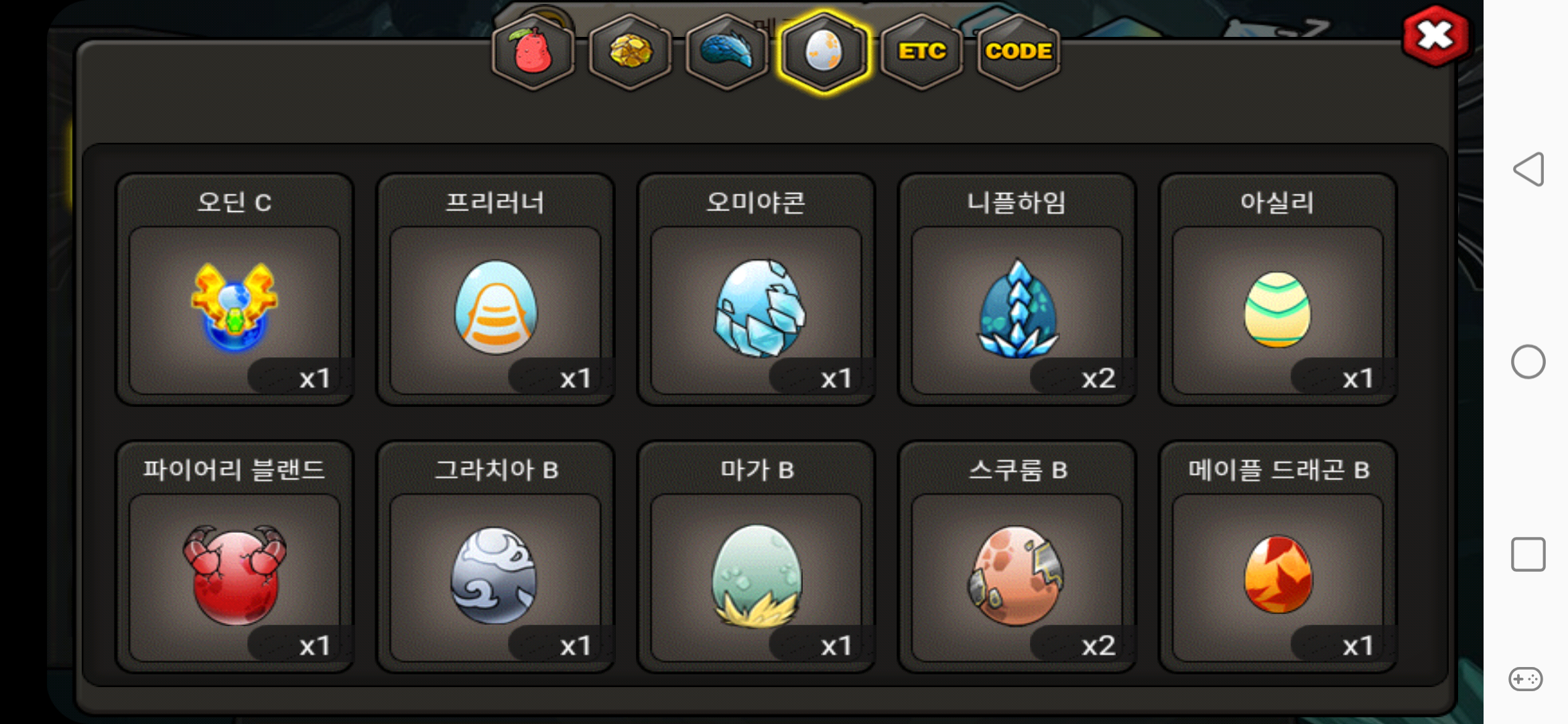
Task: Select the 니플하임 blue spiked egg
Action: tap(1017, 290)
